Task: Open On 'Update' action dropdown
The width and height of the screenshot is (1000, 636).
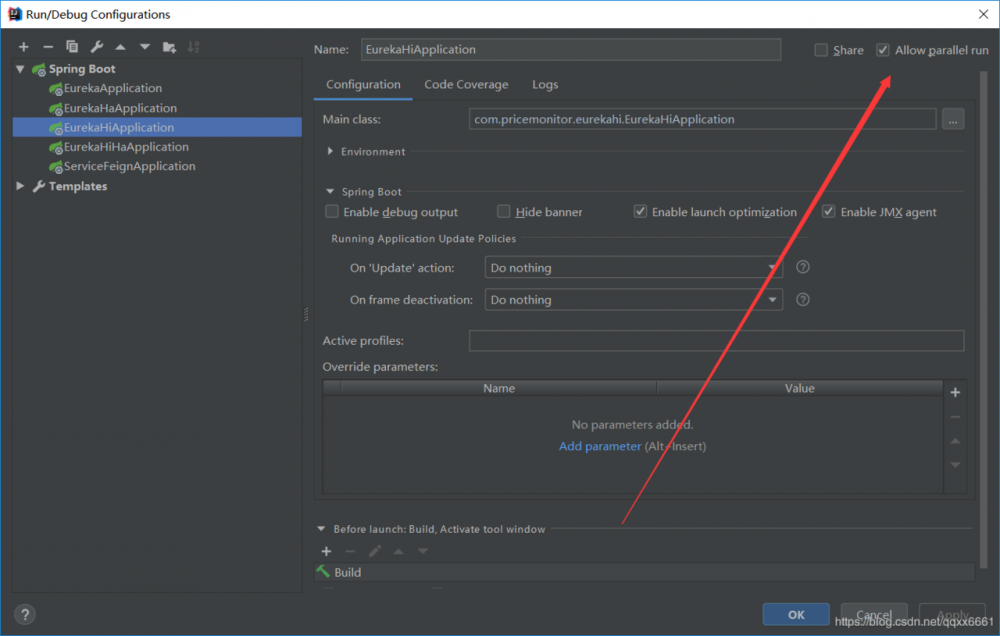Action: 634,268
